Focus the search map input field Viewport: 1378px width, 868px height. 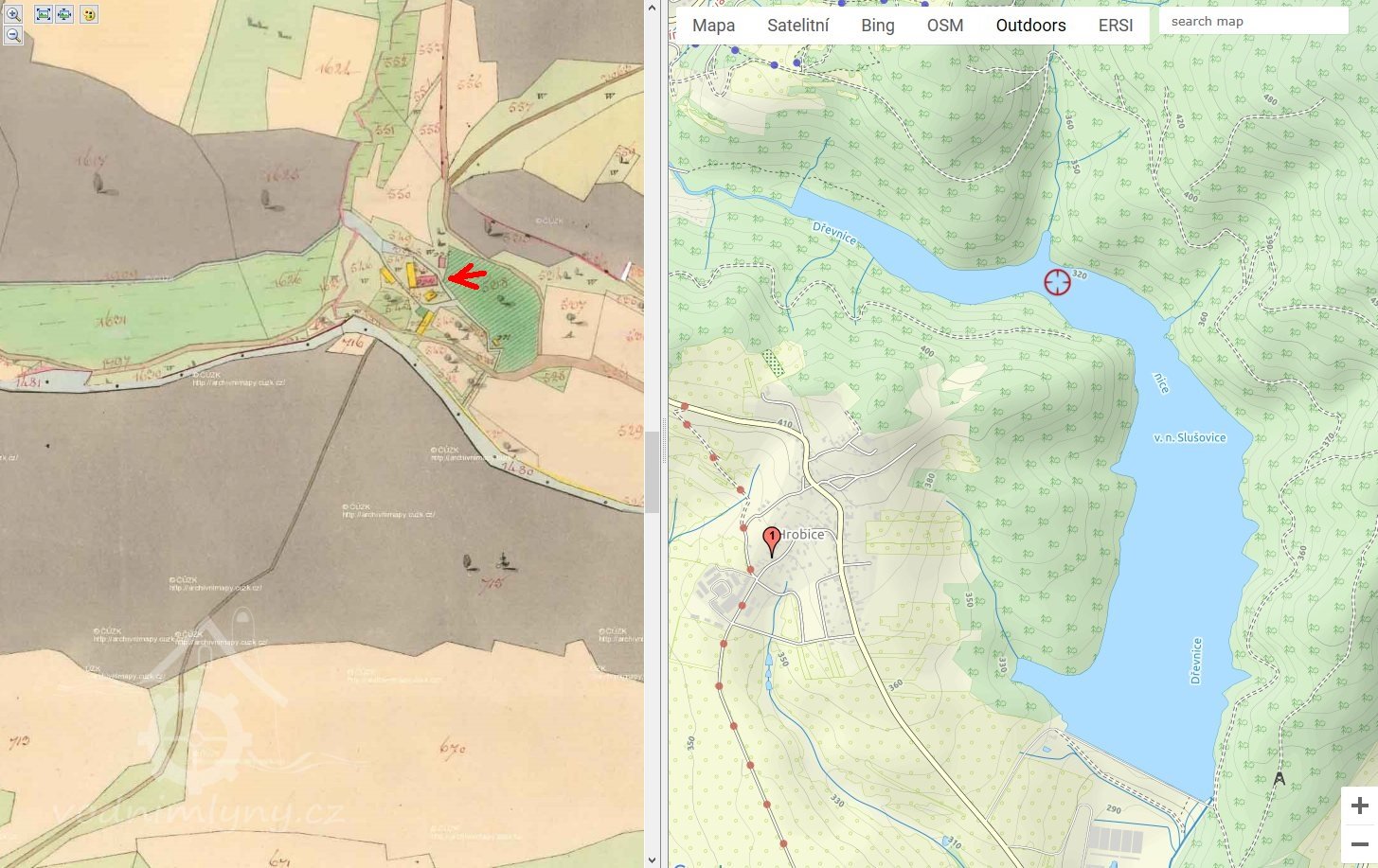(1252, 21)
